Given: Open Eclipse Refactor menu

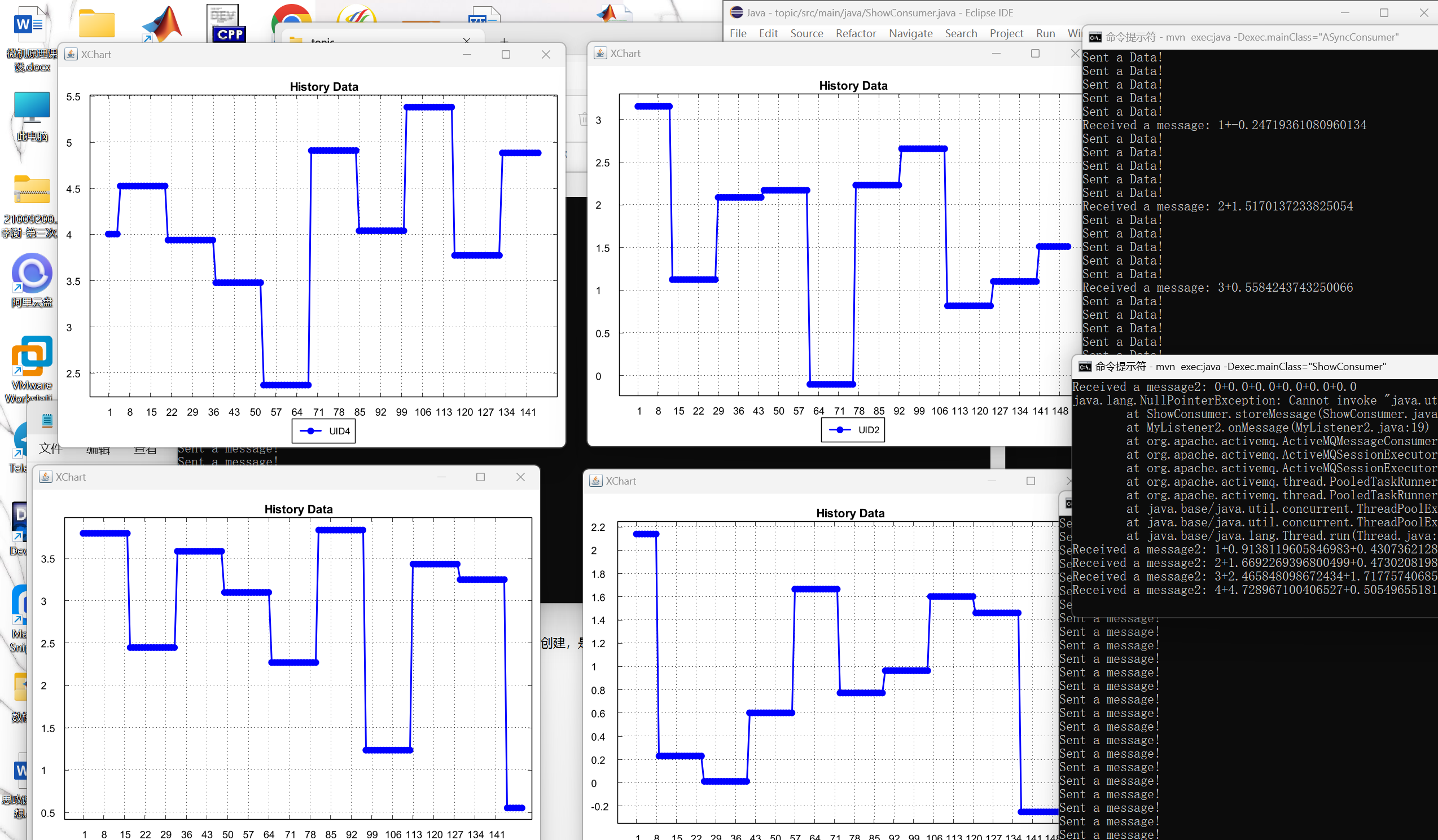Looking at the screenshot, I should (x=856, y=34).
